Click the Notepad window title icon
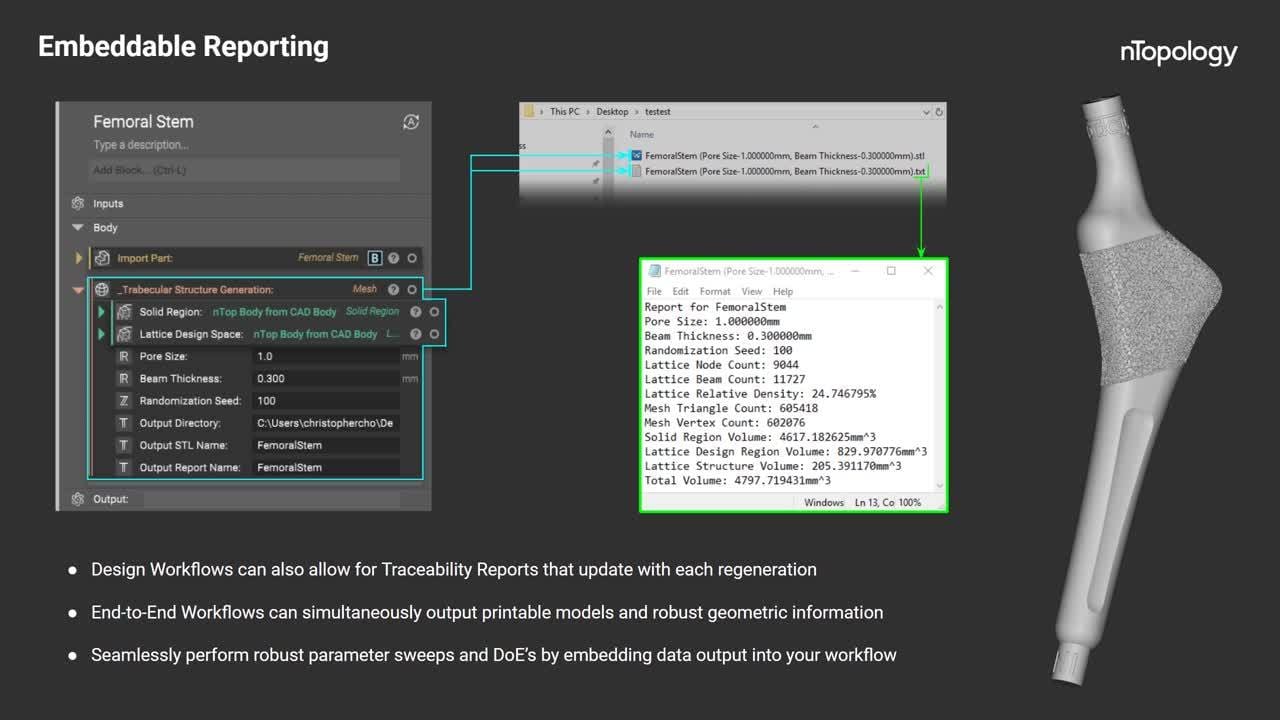The width and height of the screenshot is (1280, 720). click(x=655, y=271)
